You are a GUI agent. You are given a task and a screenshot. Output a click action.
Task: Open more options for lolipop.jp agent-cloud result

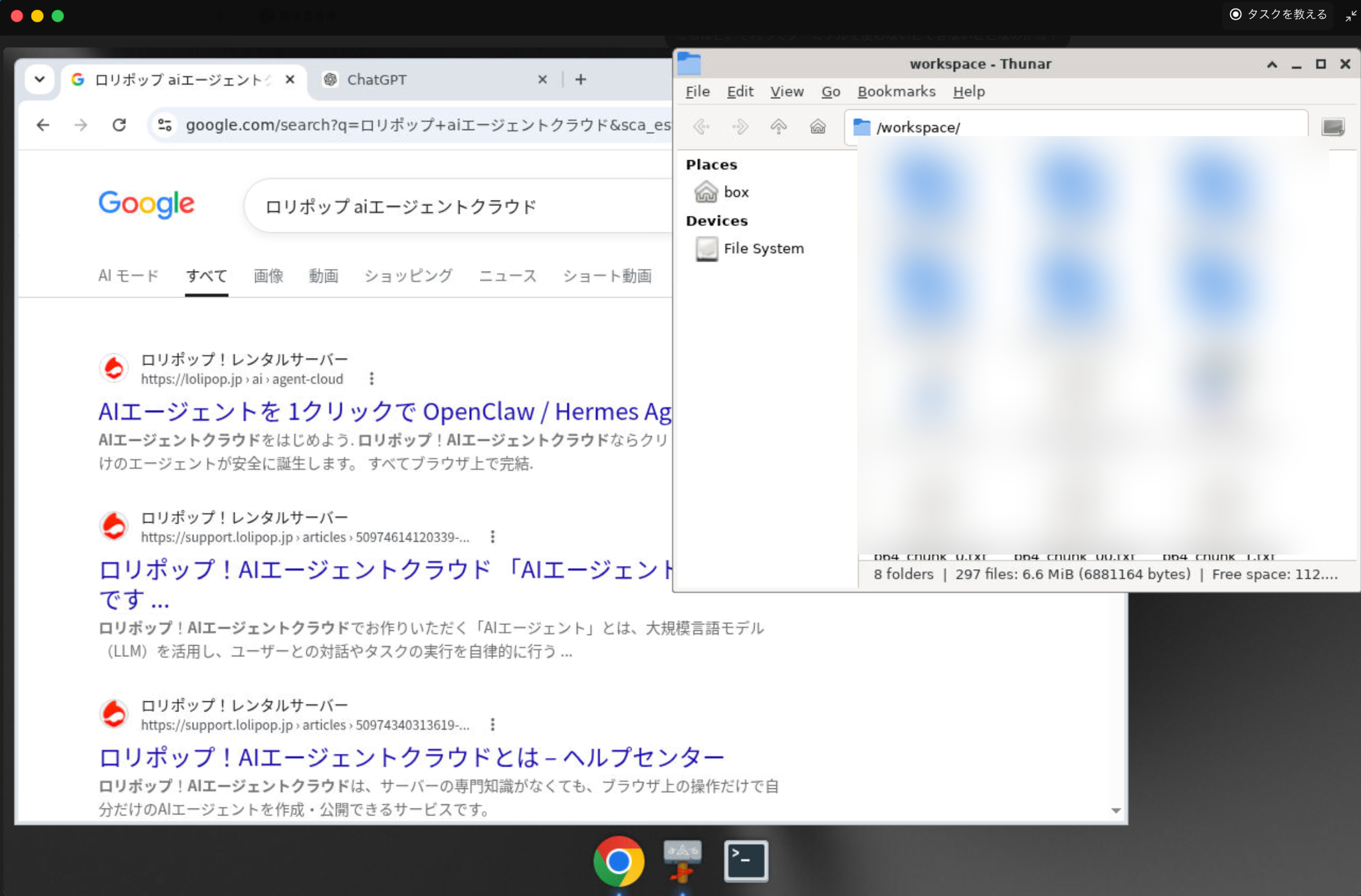pyautogui.click(x=371, y=379)
